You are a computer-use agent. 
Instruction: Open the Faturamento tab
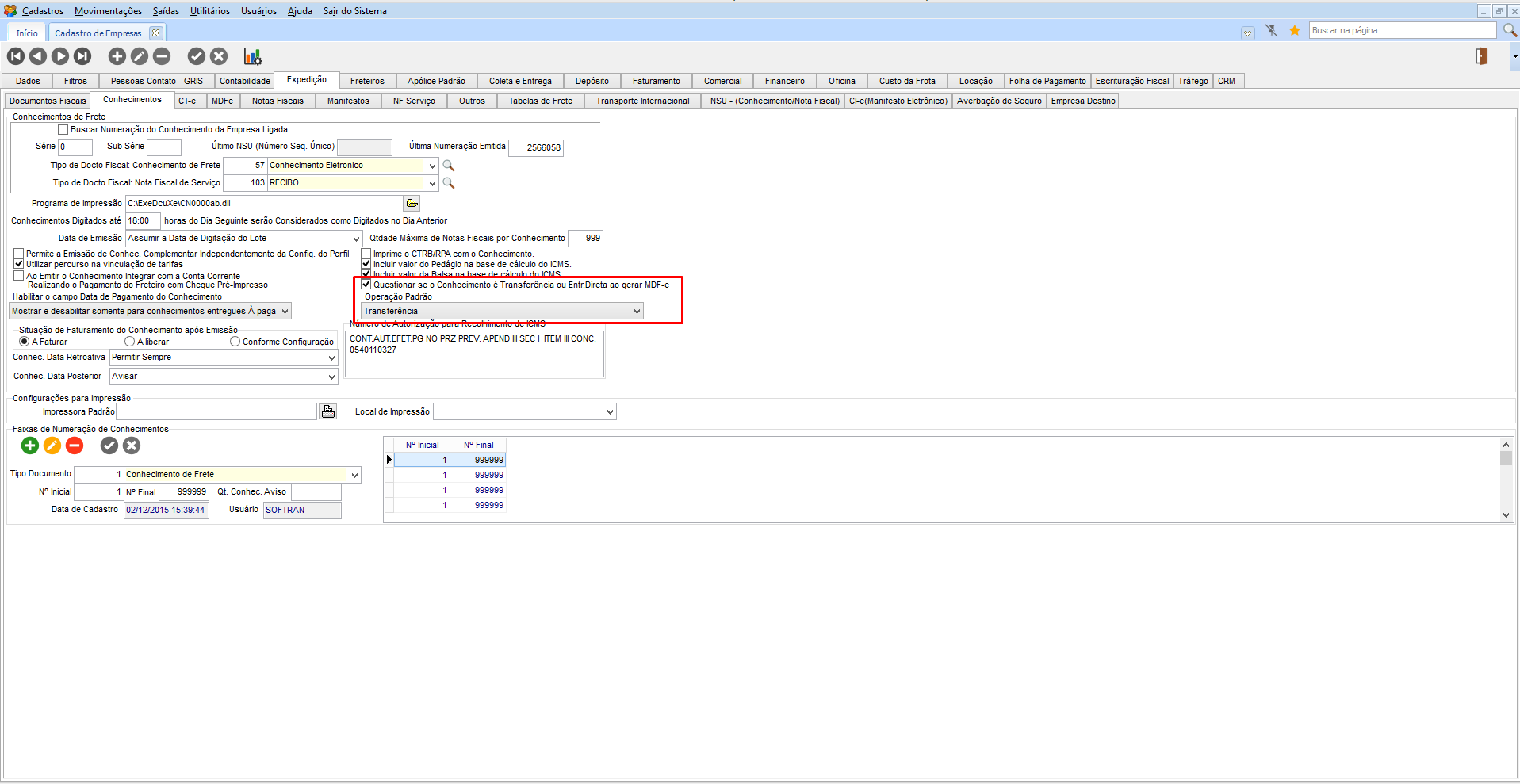coord(656,81)
